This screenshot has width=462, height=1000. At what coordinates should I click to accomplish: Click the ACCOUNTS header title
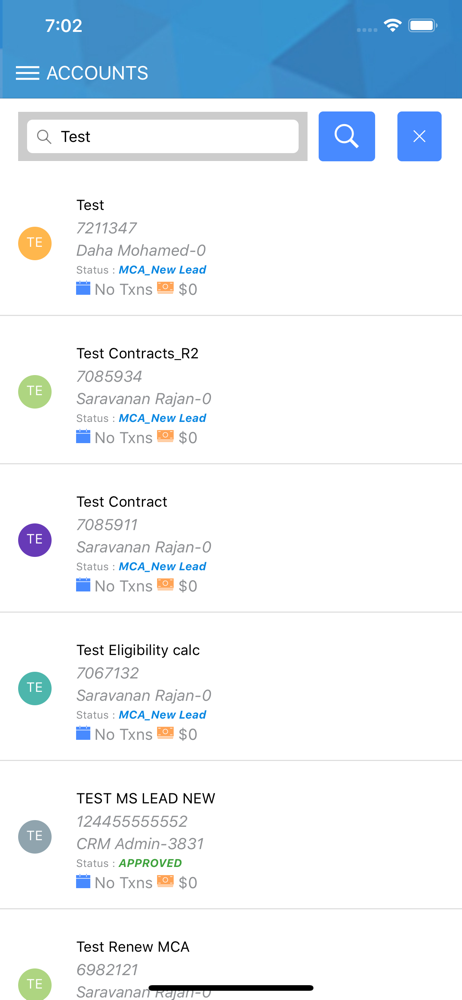[97, 73]
